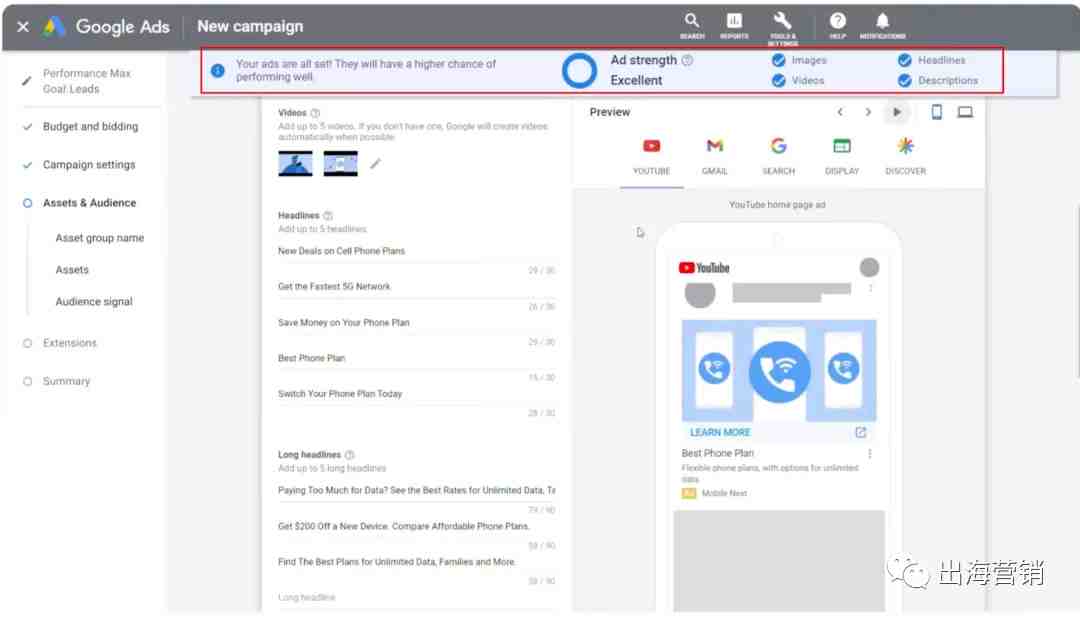Edit long headline 'Paying Too Much for Data?'
The width and height of the screenshot is (1080, 621).
click(x=416, y=491)
